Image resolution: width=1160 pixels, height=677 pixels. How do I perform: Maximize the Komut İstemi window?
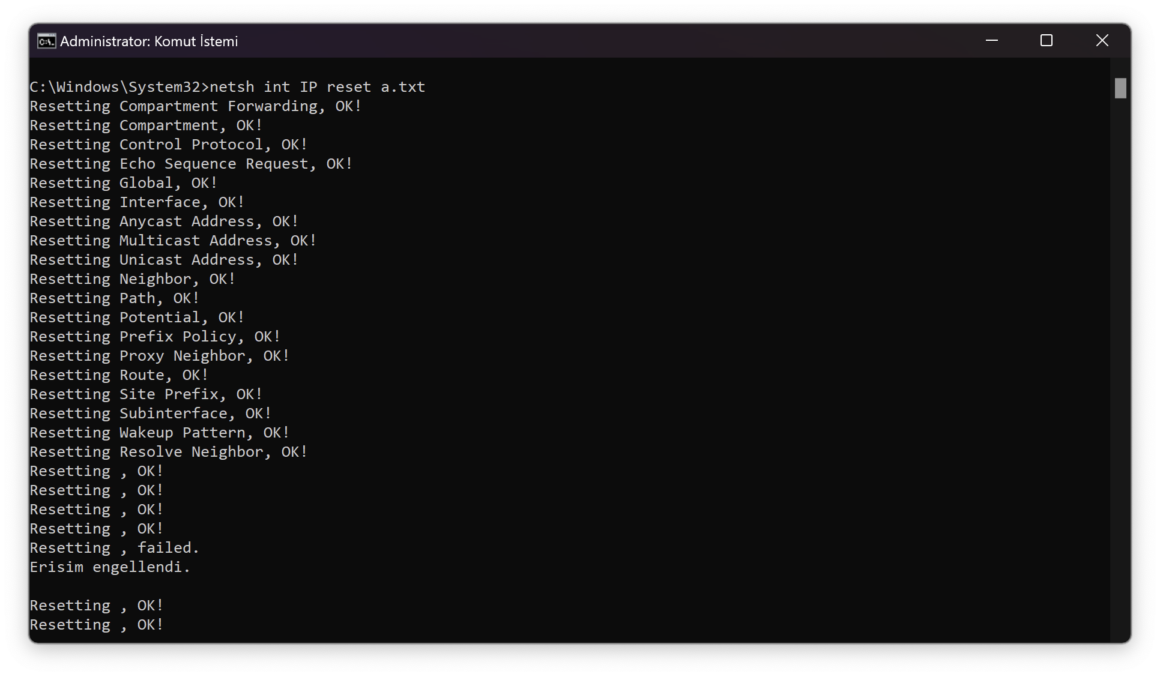[x=1046, y=41]
